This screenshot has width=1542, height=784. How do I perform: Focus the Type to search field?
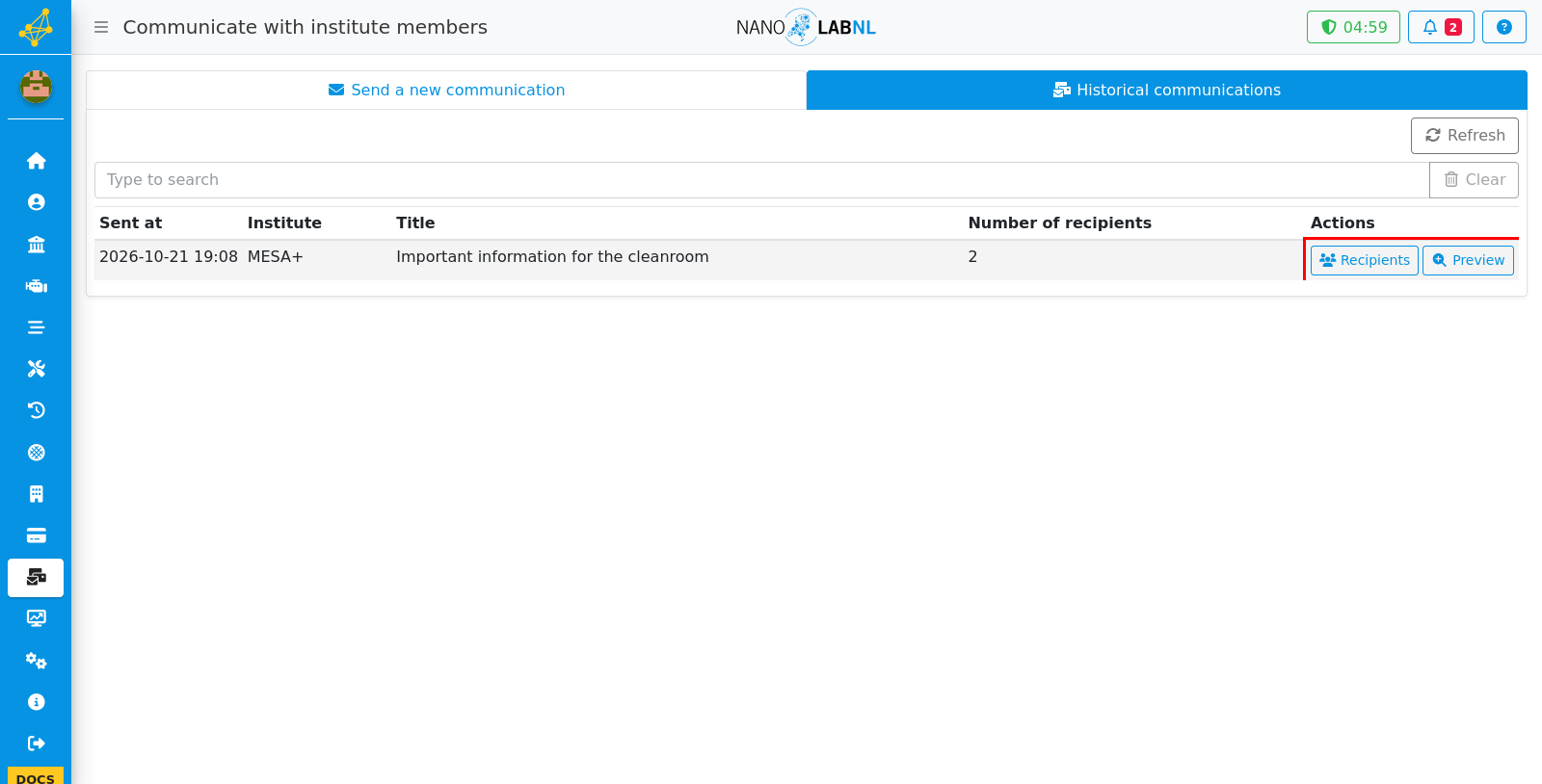click(x=761, y=180)
